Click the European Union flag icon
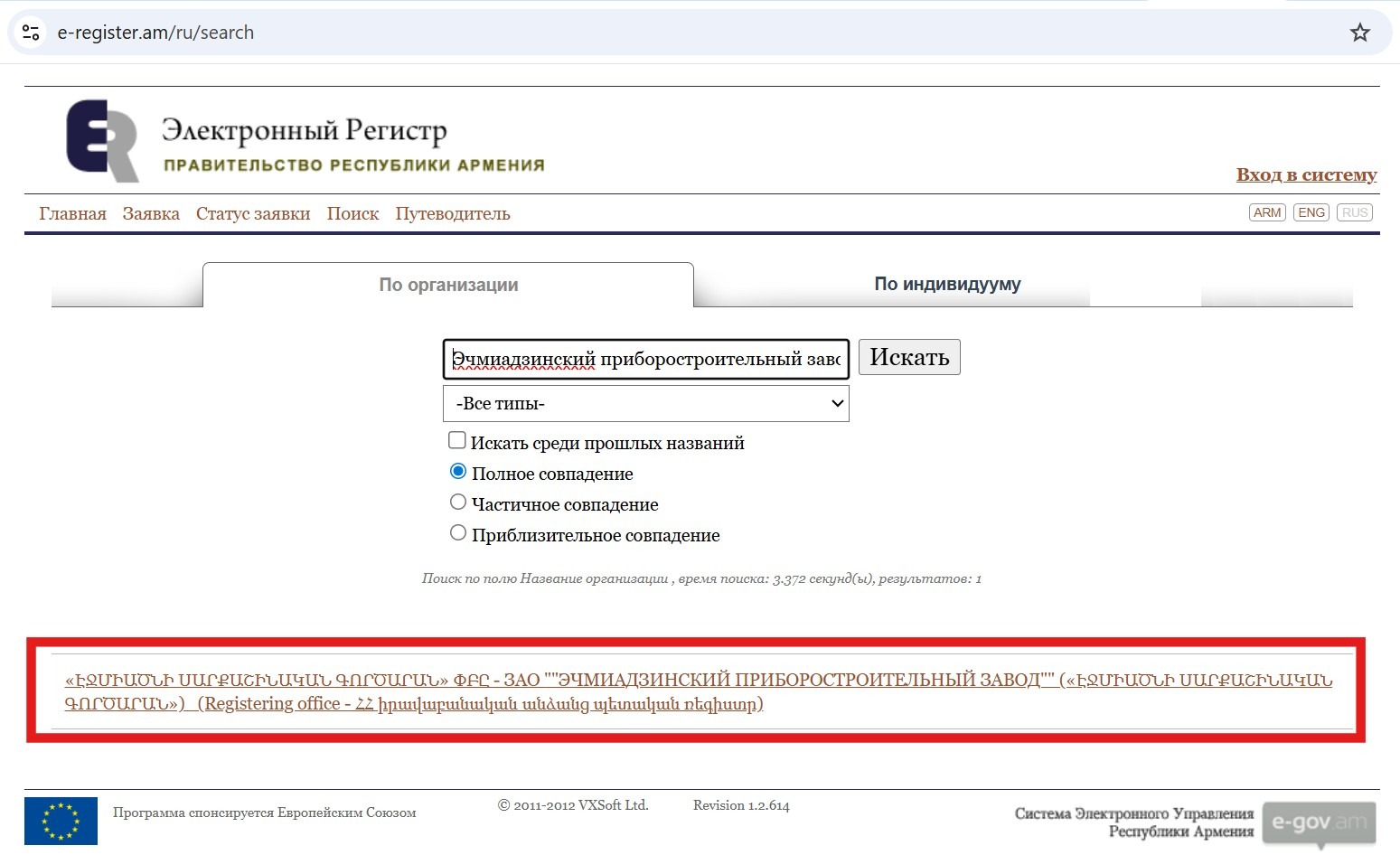 point(61,821)
